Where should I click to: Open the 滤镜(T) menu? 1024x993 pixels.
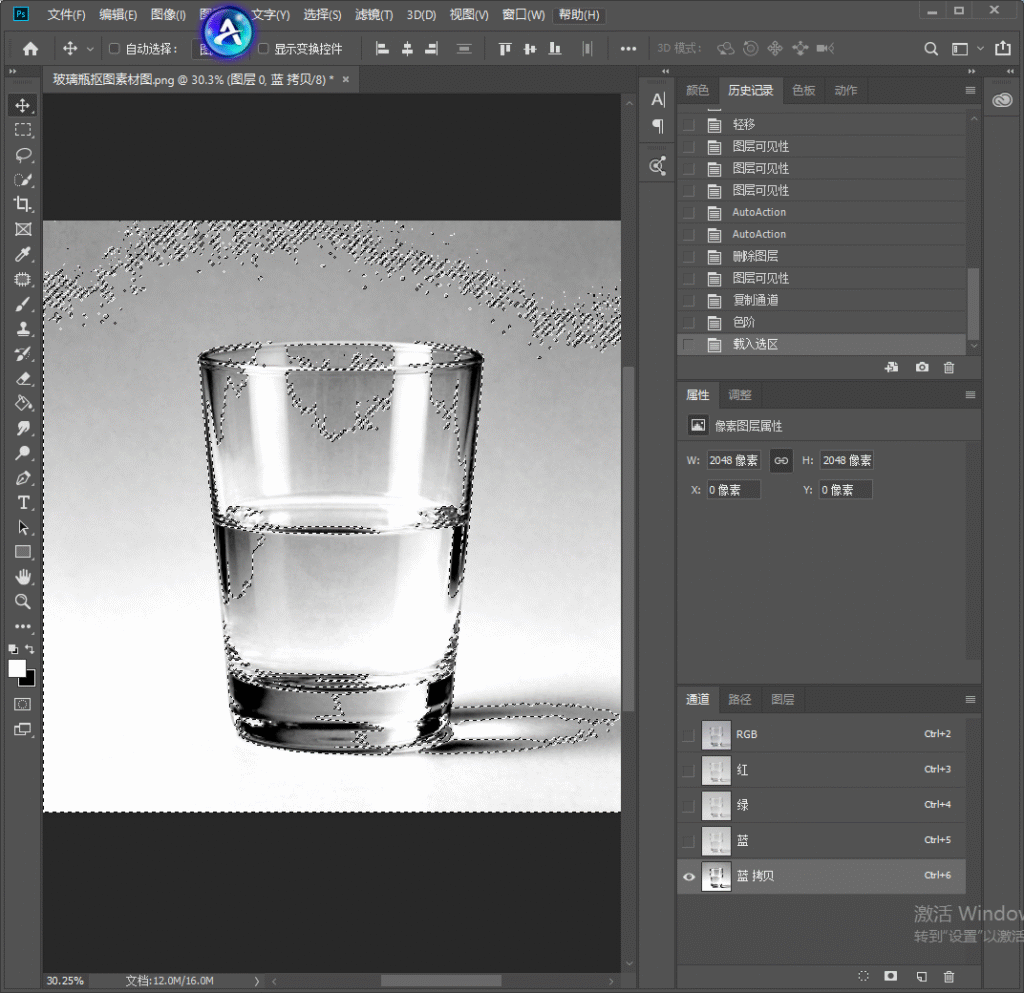tap(374, 14)
